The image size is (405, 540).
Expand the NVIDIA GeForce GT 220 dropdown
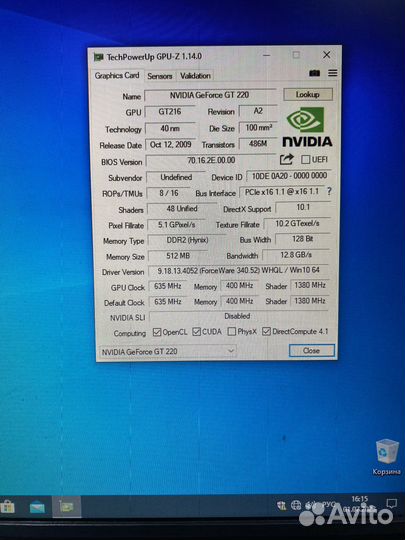[168, 351]
